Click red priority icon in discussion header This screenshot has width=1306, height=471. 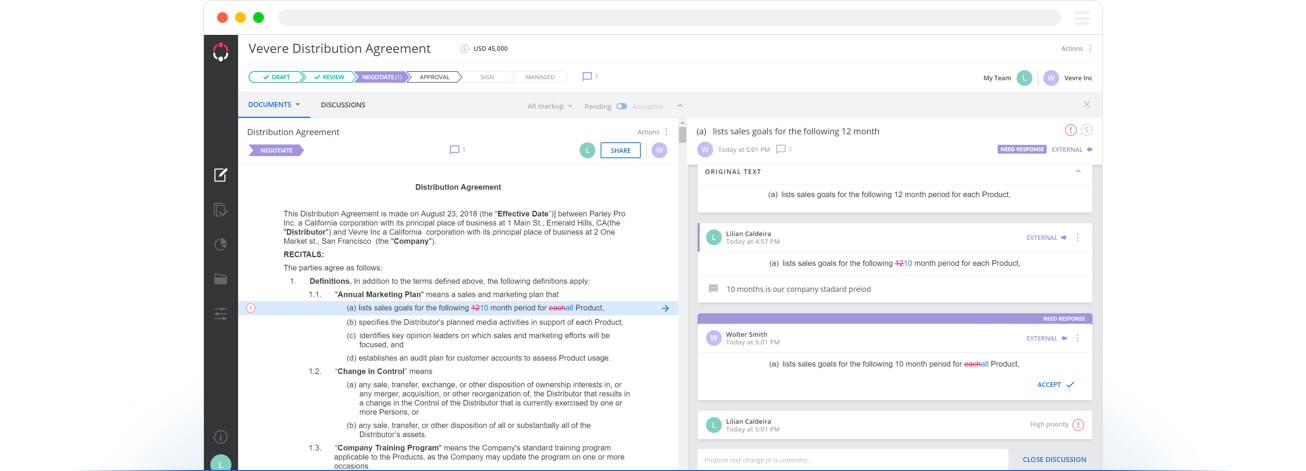pyautogui.click(x=1071, y=130)
